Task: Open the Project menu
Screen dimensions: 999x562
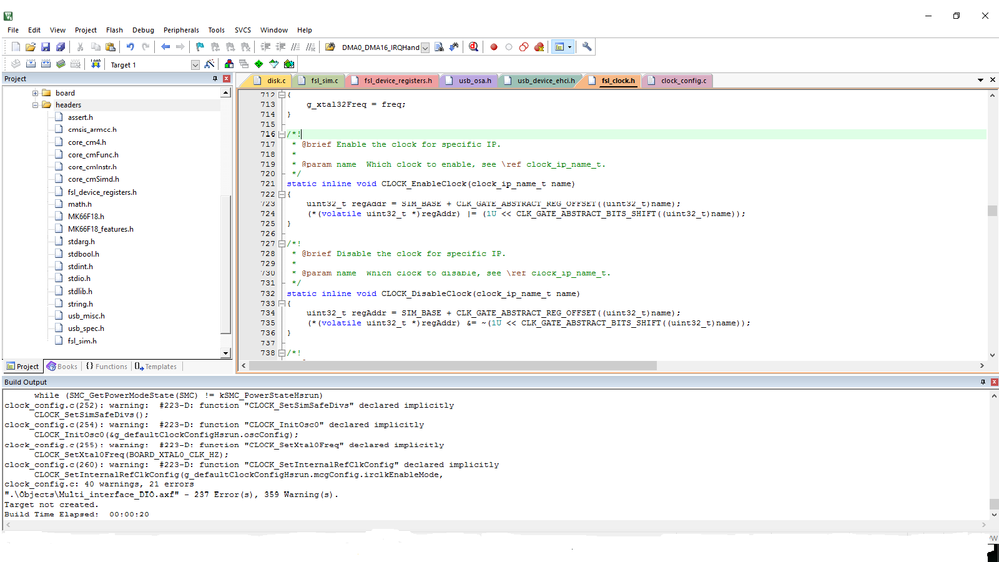Action: (x=85, y=30)
